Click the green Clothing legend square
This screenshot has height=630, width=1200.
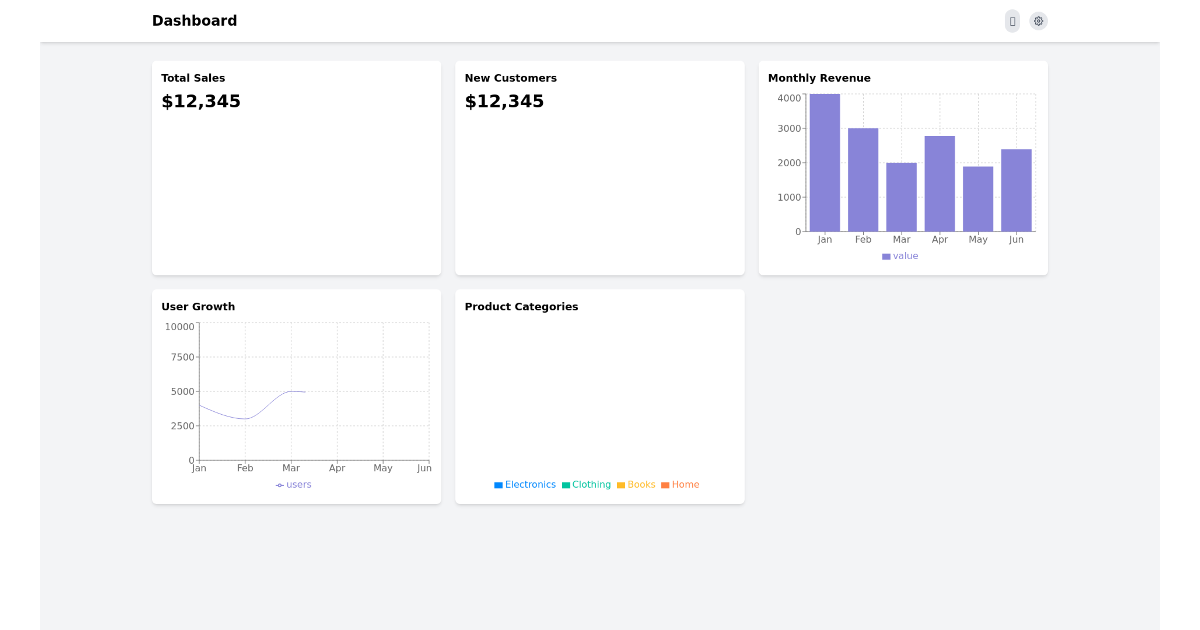(x=565, y=485)
